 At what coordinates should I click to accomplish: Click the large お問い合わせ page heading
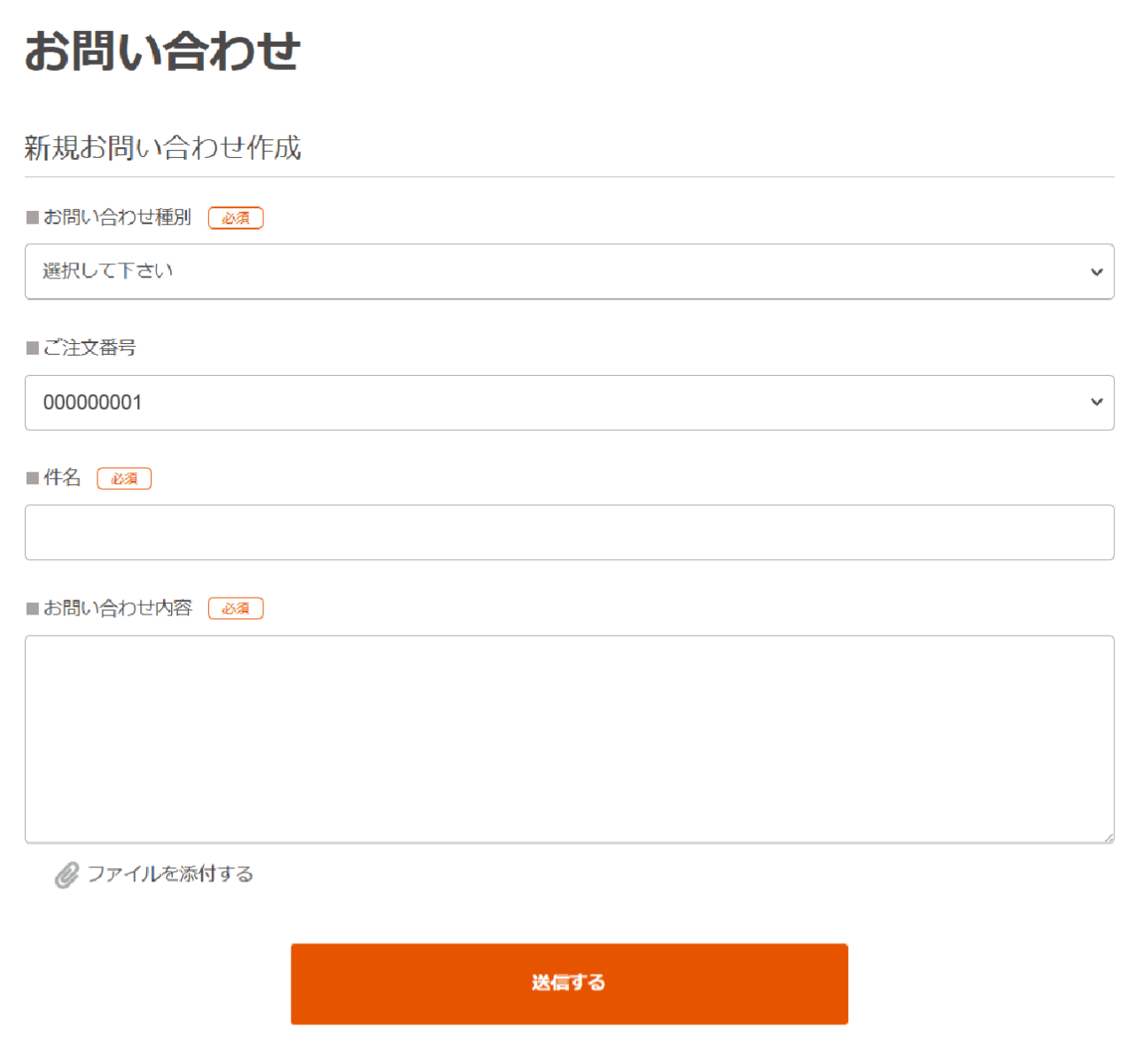[162, 51]
